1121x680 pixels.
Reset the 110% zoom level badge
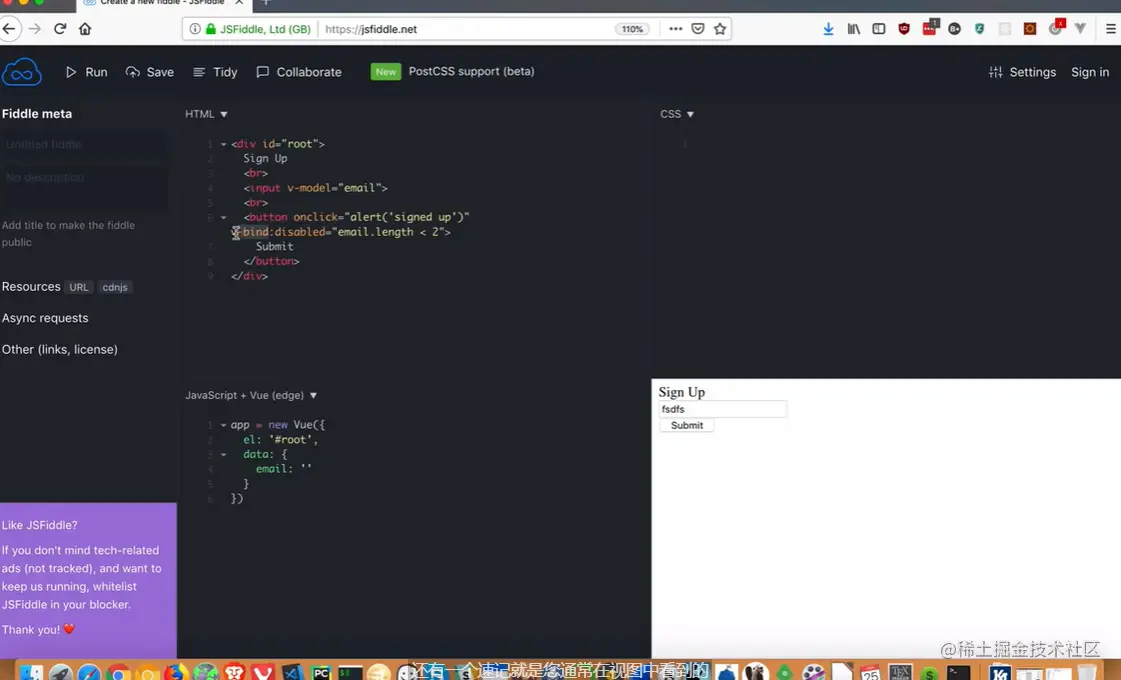pos(632,29)
